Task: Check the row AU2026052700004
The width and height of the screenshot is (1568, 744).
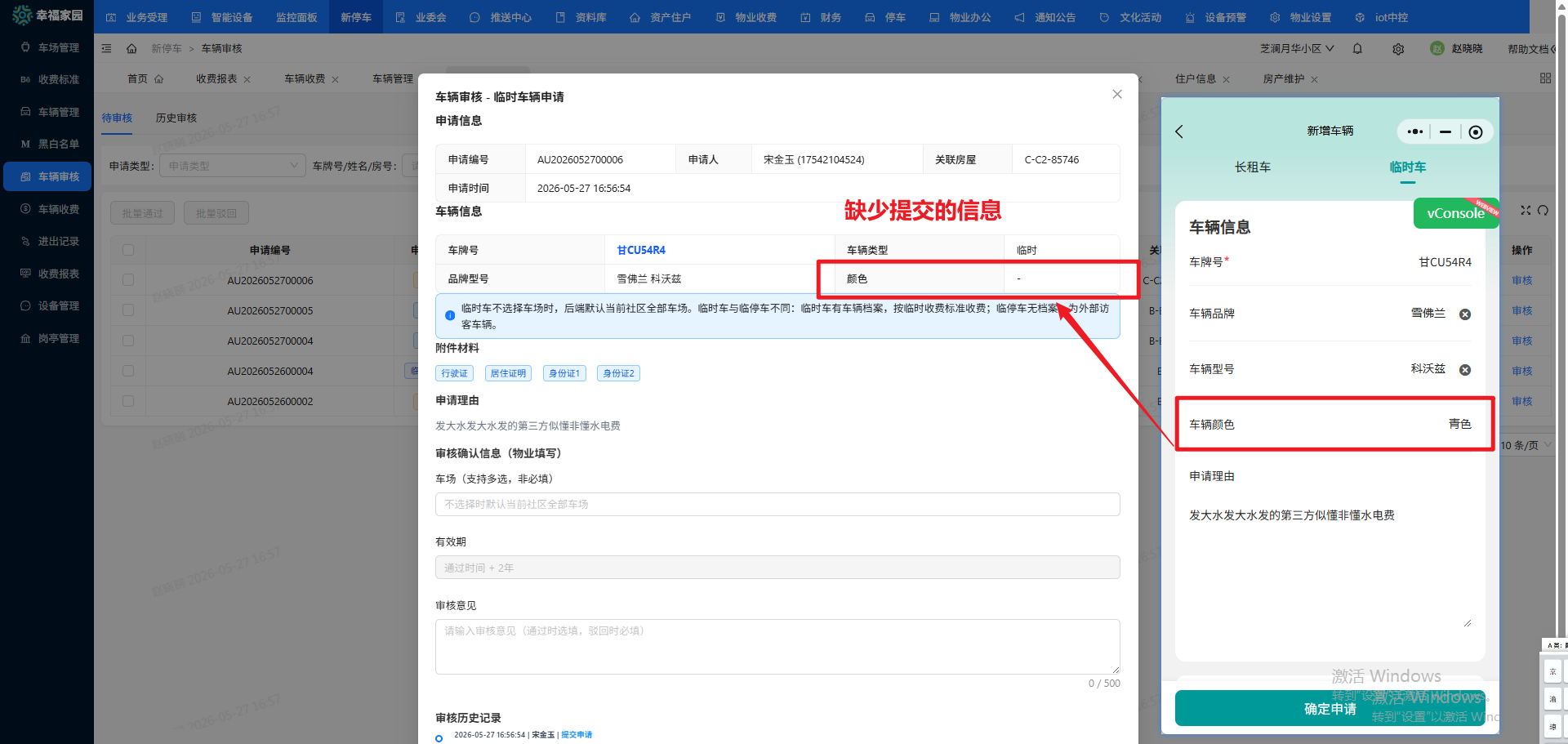Action: point(128,341)
